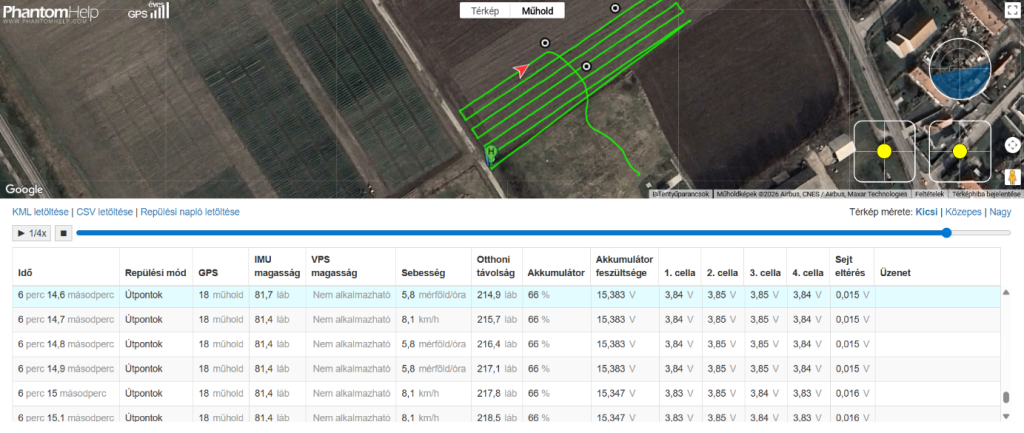The height and width of the screenshot is (433, 1024).
Task: Play the flight at 1/4x speed
Action: tap(31, 233)
